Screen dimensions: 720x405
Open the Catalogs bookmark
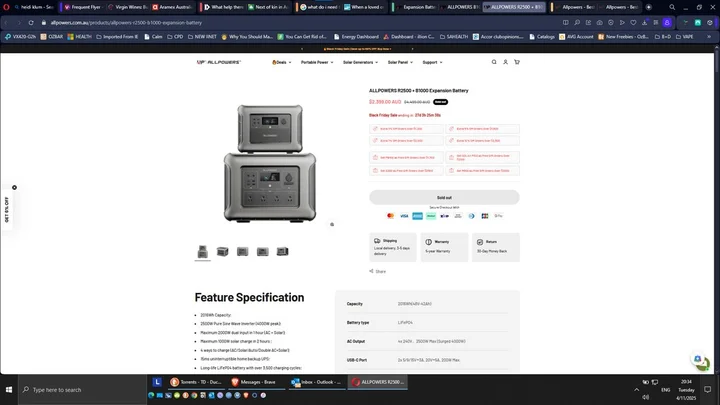point(542,36)
